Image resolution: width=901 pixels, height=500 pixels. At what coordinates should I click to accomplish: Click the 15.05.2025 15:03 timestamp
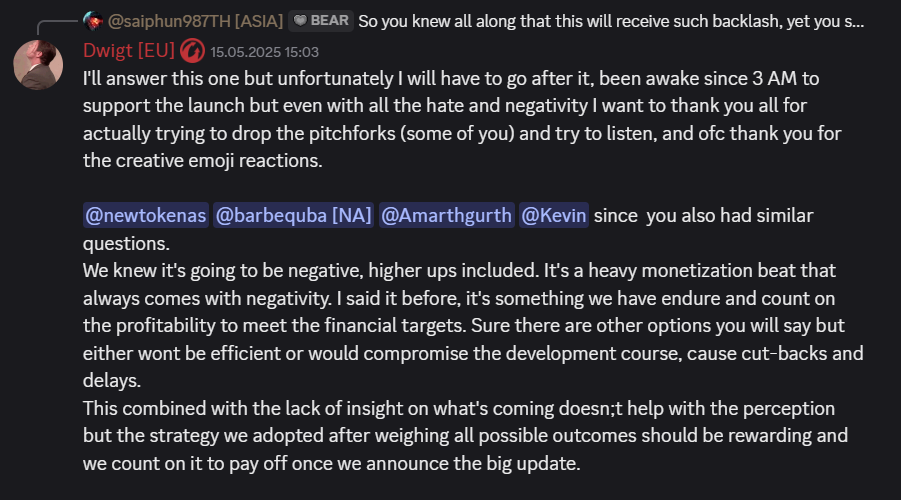pos(264,52)
